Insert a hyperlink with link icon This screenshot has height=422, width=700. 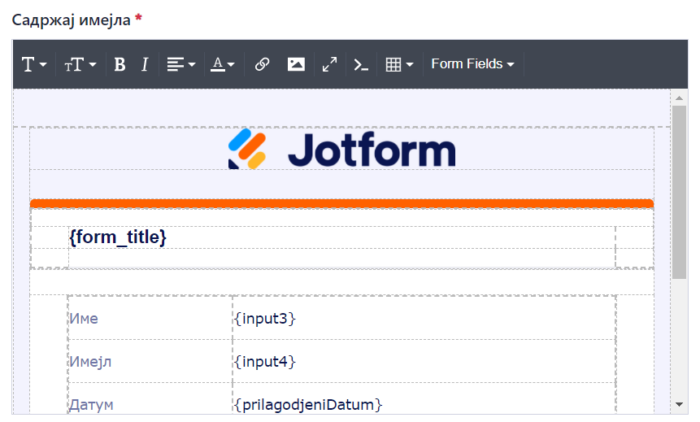pos(262,65)
